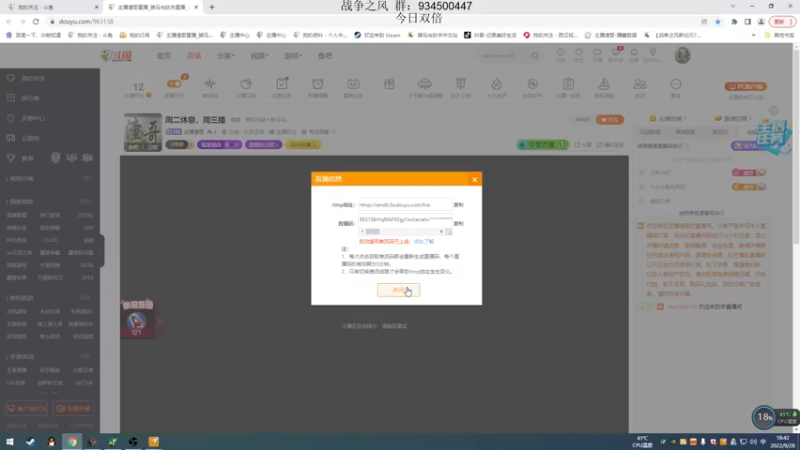Click the green badge next to share

[x=542, y=145]
